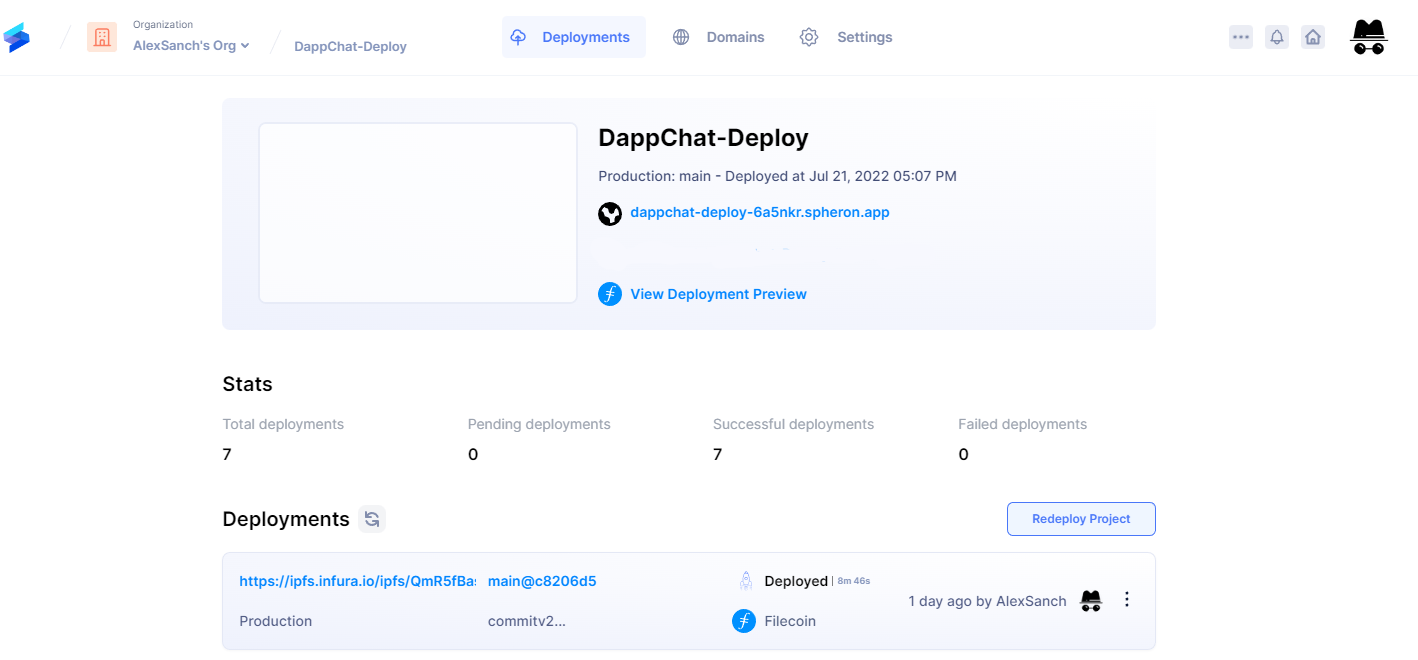
Task: Click the Failed deployments label
Action: pos(1022,424)
